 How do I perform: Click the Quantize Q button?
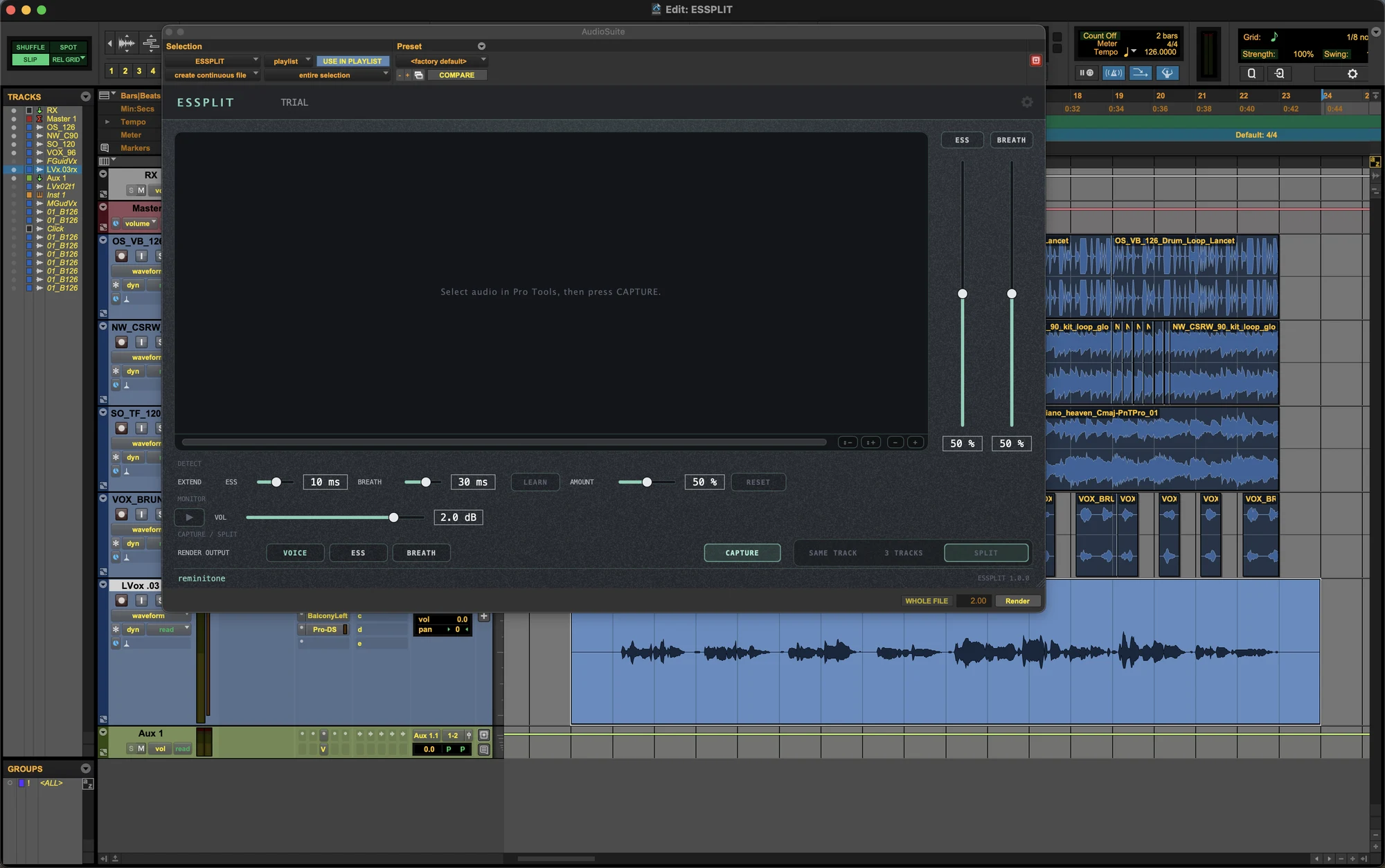(x=1251, y=73)
